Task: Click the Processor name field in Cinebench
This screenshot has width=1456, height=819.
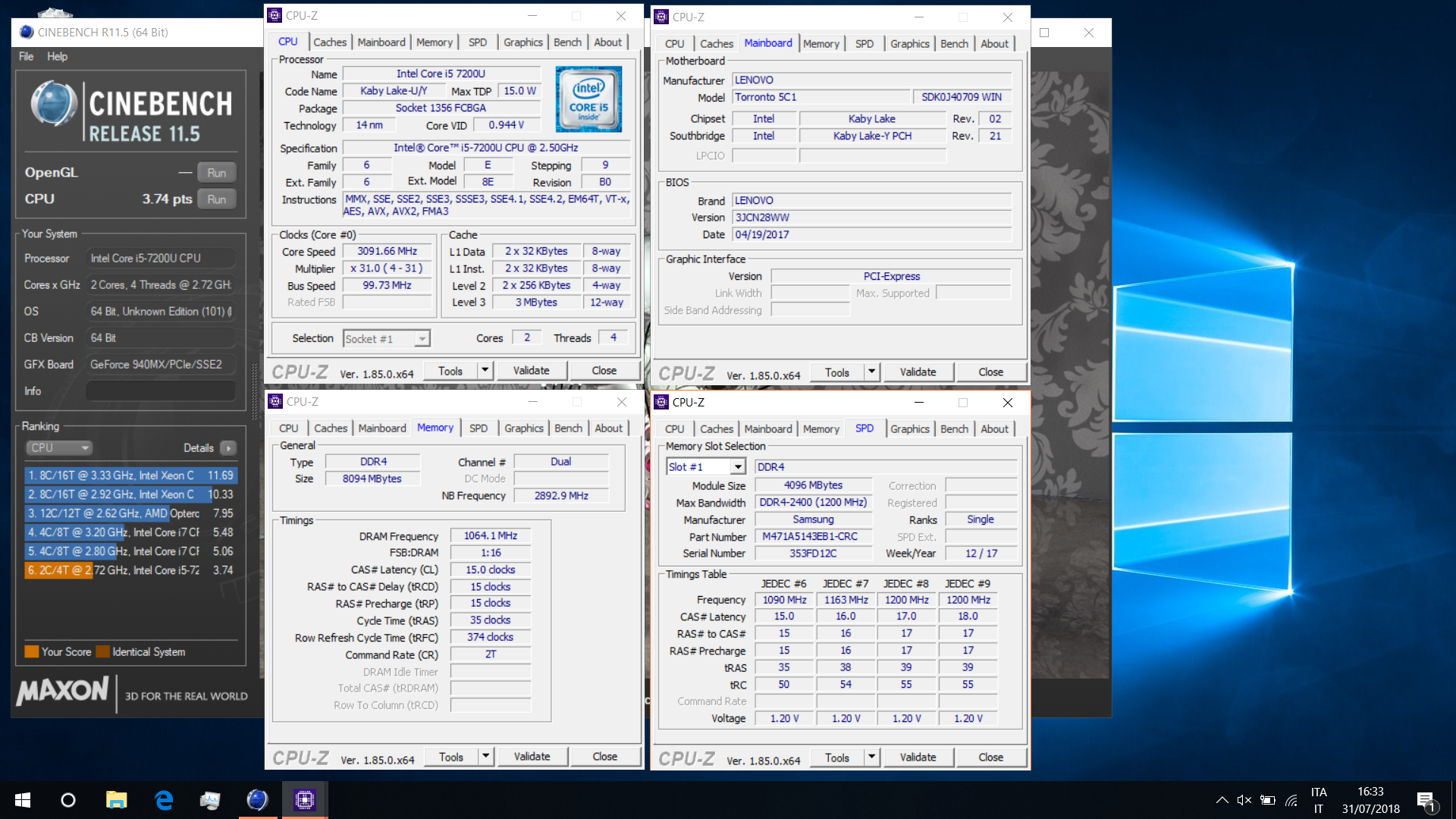Action: coord(161,259)
